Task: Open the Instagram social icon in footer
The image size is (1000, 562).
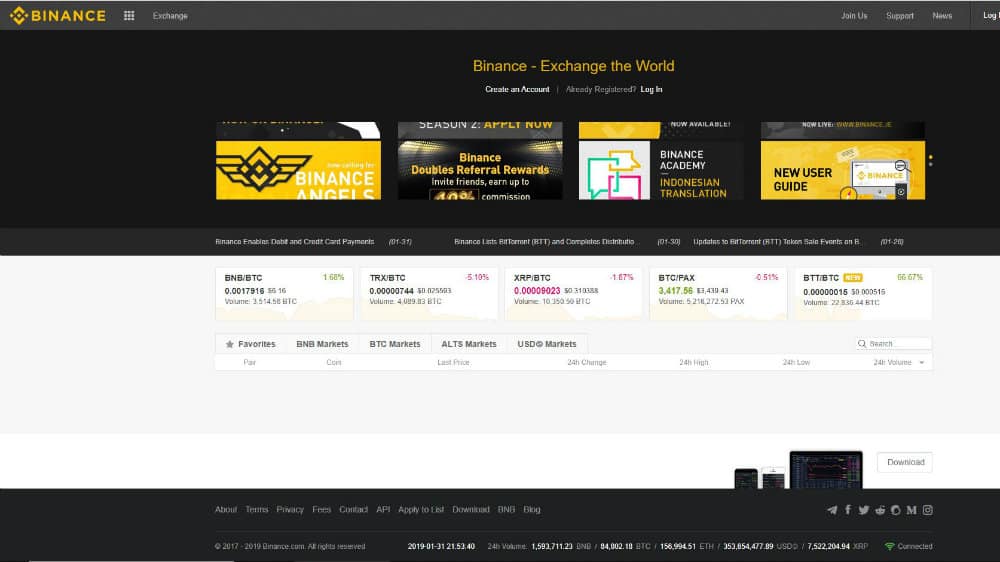Action: tap(927, 510)
